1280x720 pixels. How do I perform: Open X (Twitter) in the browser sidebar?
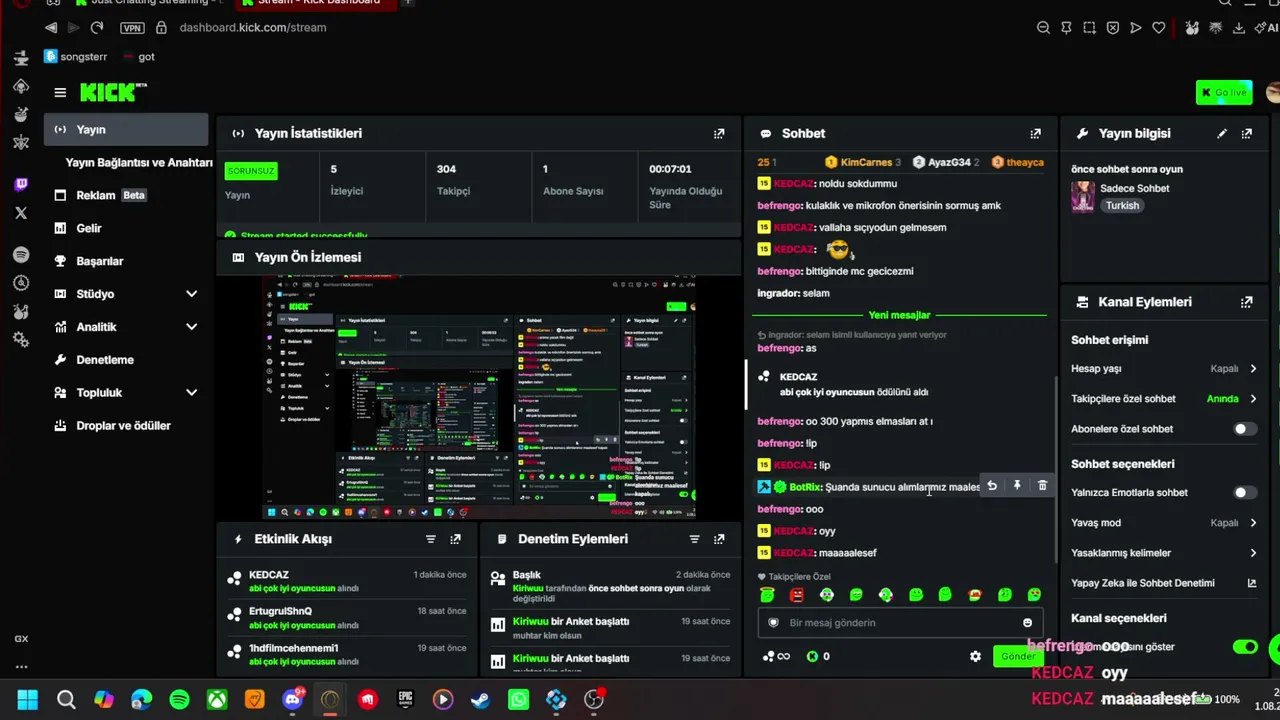pos(21,213)
